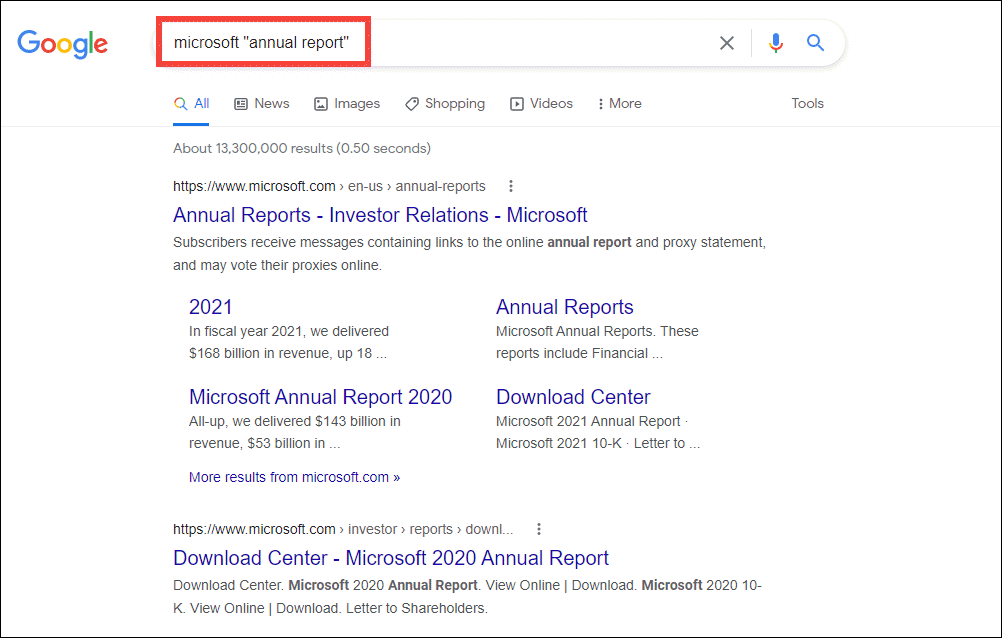Switch to the Images tab
1002x638 pixels.
347,104
